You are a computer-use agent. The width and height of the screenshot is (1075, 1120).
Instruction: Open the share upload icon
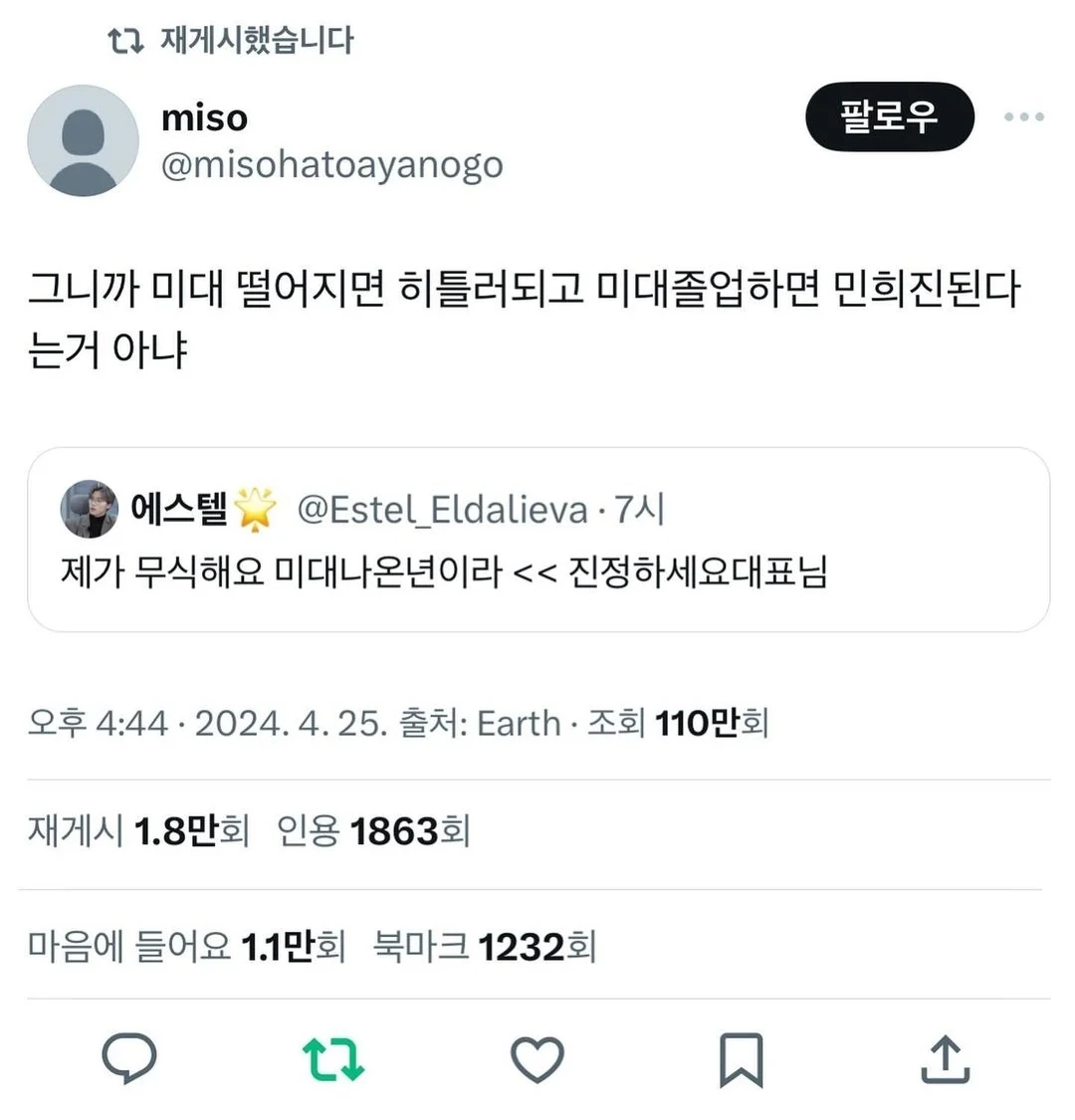(945, 1058)
